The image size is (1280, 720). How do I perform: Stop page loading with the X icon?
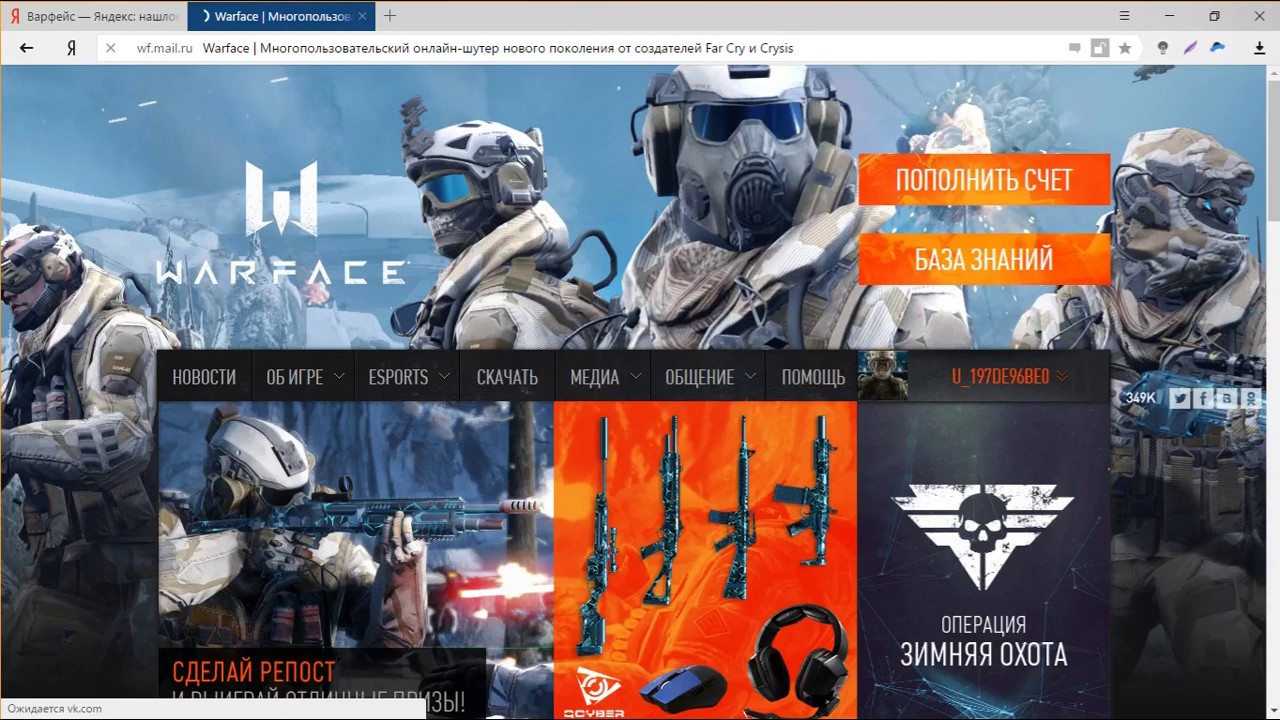click(111, 48)
